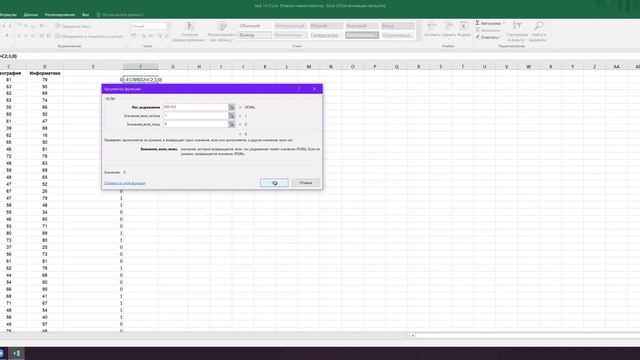Image resolution: width=640 pixels, height=360 pixels.
Task: Apply the Вывод cell style
Action: 255,35
